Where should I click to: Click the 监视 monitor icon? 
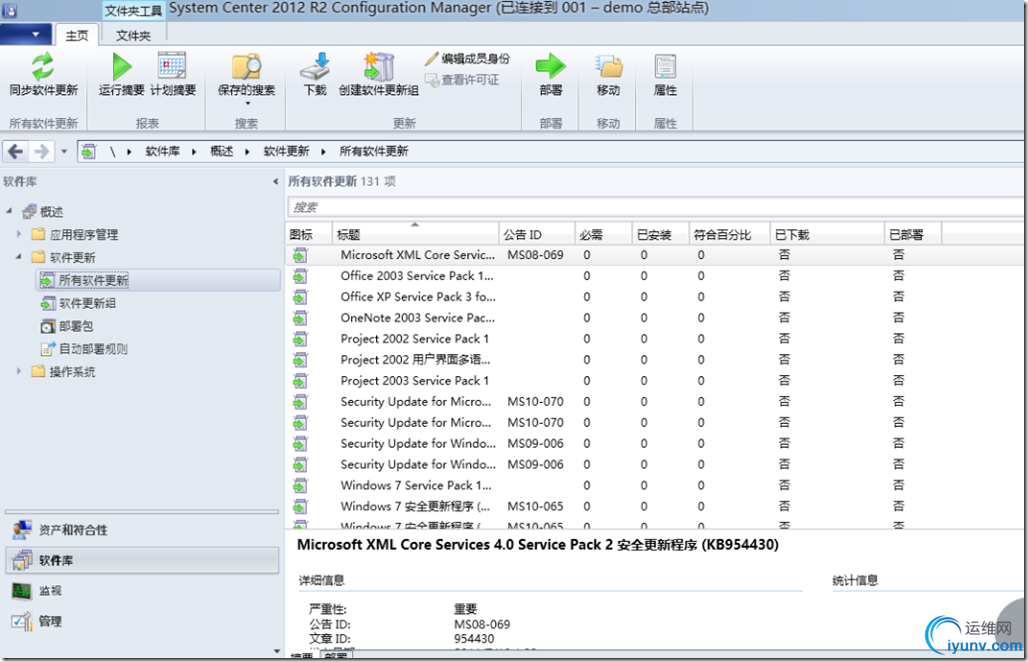pos(22,591)
